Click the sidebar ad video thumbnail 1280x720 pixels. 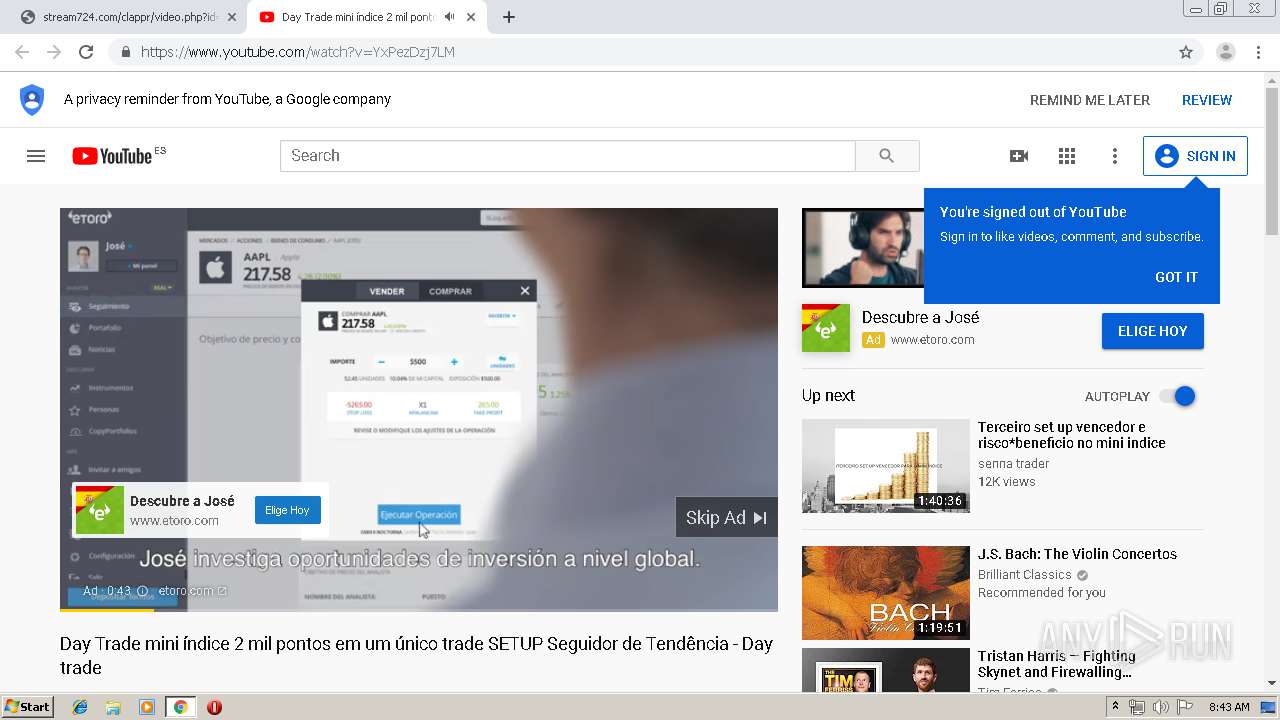(863, 248)
